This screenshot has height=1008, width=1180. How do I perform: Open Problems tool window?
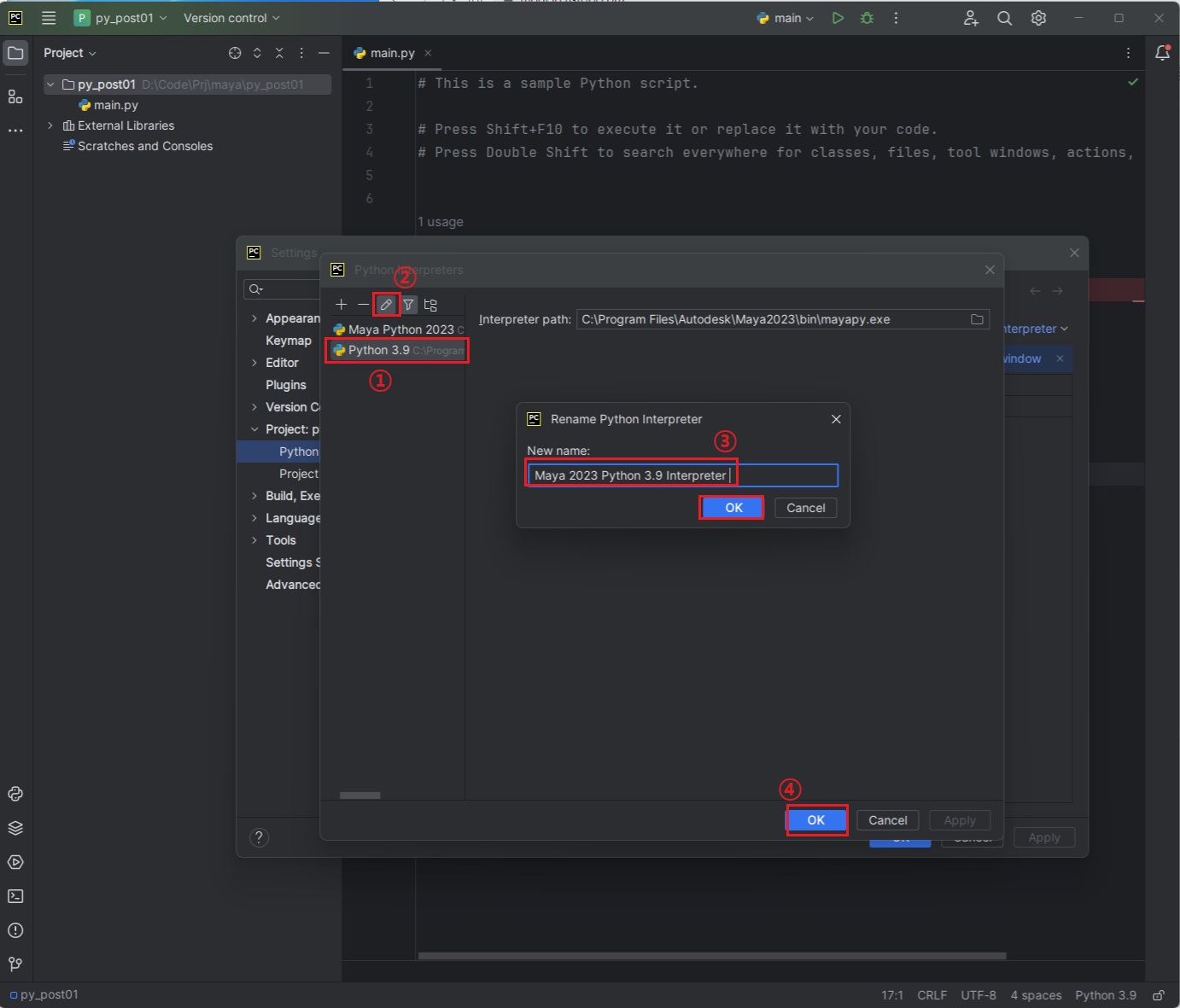coord(15,930)
